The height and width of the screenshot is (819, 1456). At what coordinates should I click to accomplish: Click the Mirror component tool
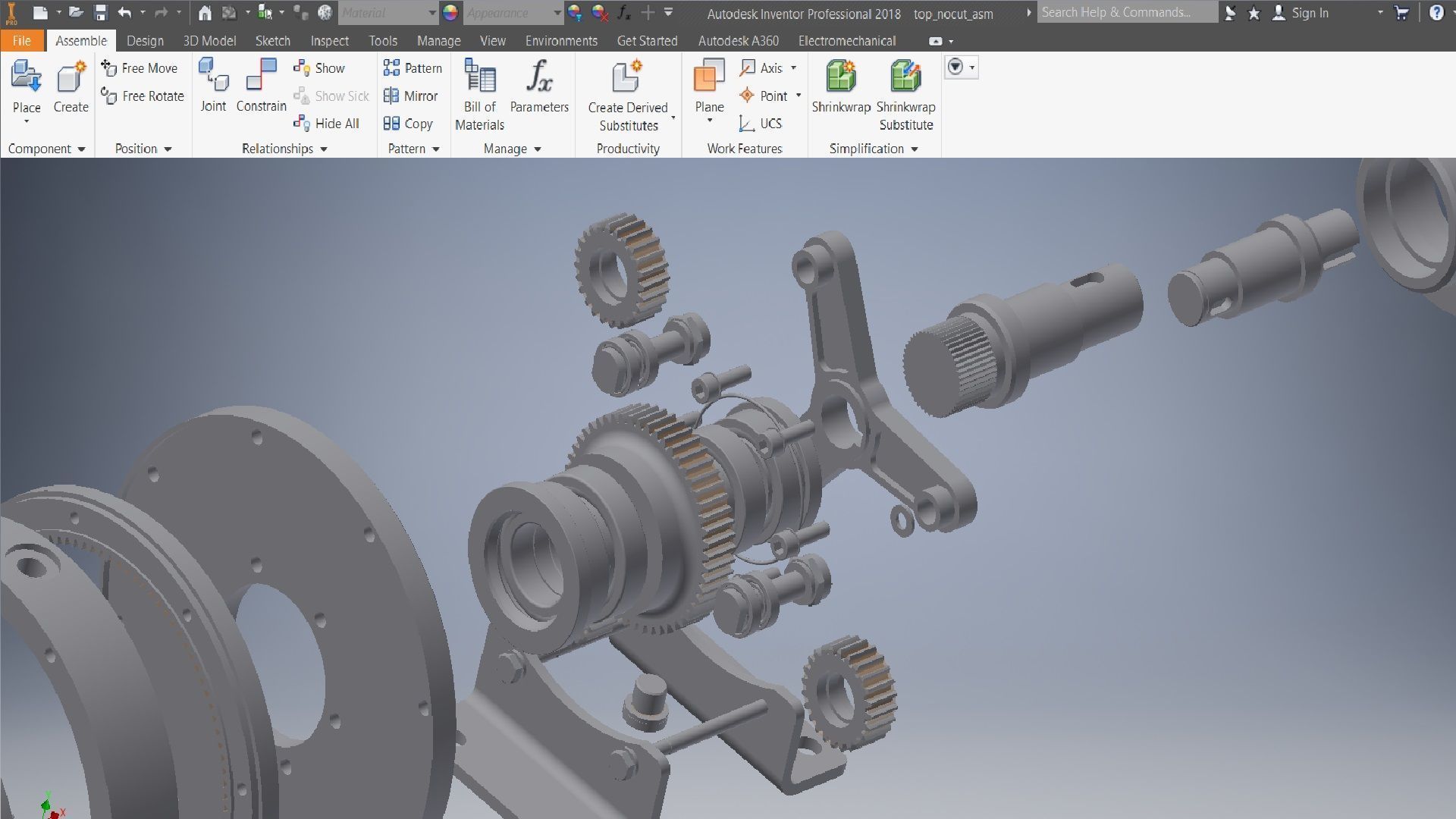(410, 96)
